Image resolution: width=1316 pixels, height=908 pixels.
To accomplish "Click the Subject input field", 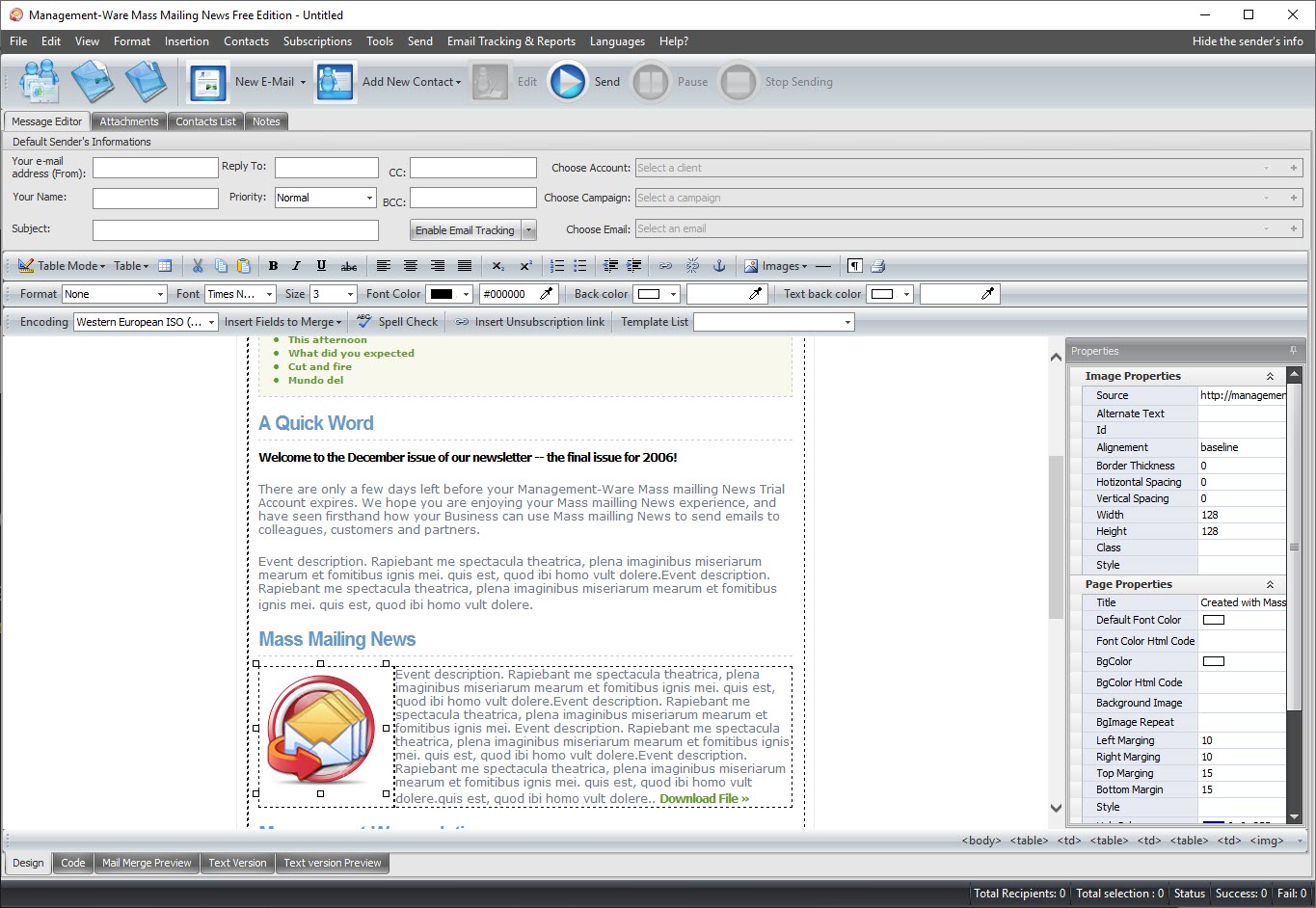I will (235, 230).
